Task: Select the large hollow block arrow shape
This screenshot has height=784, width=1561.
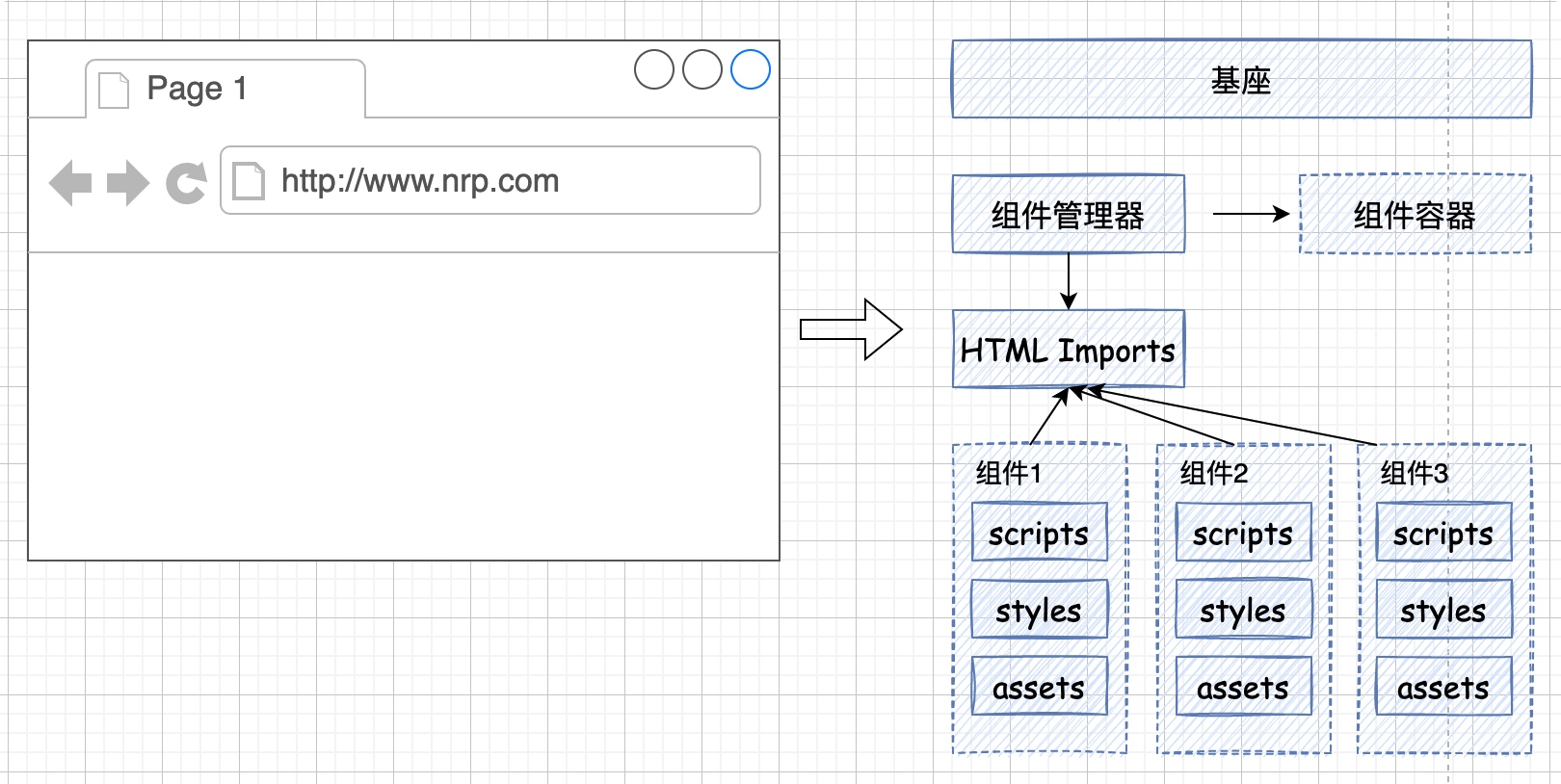Action: tap(851, 329)
